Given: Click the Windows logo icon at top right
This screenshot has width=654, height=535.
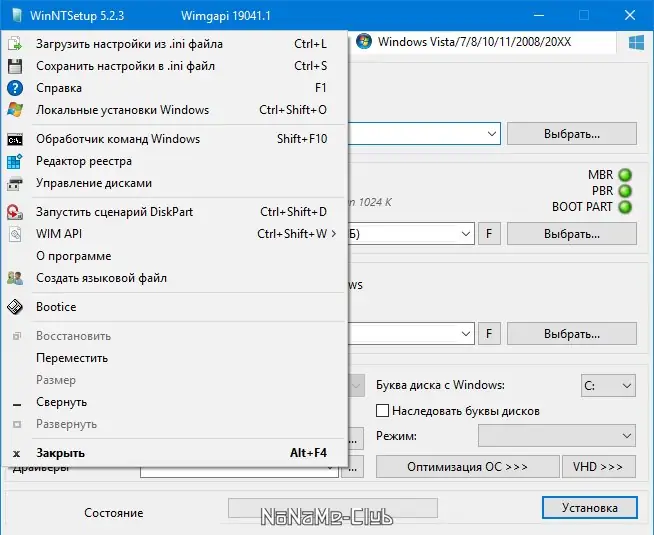Looking at the screenshot, I should (x=636, y=43).
